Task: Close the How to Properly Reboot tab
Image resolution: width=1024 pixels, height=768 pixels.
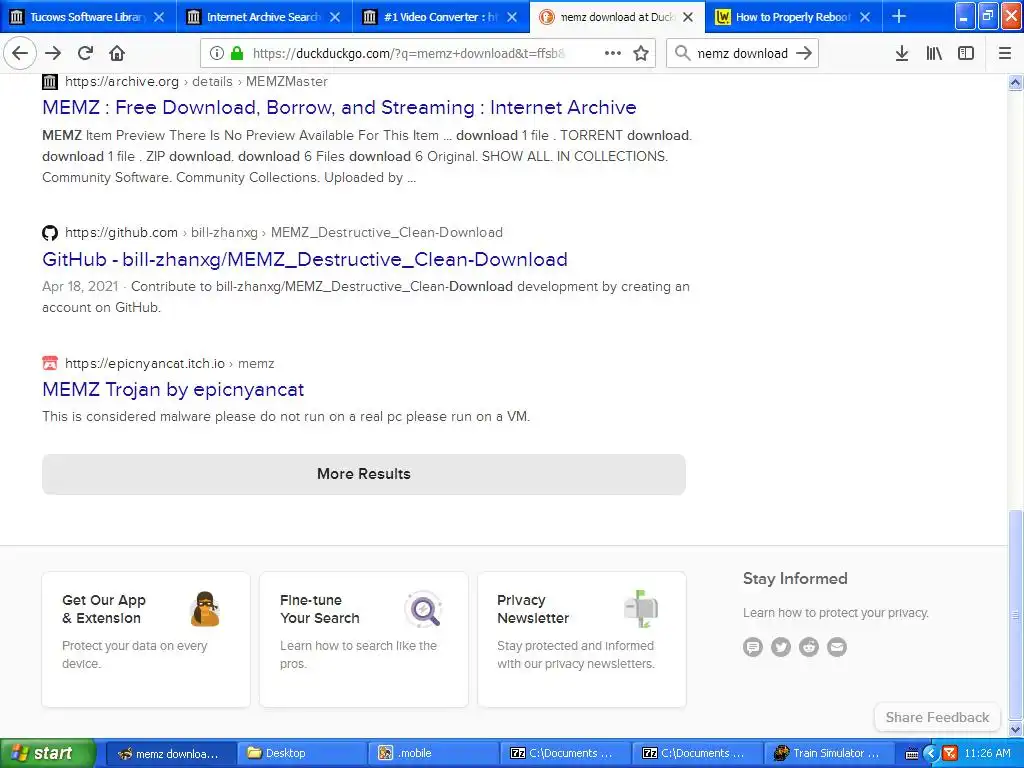Action: click(x=865, y=17)
